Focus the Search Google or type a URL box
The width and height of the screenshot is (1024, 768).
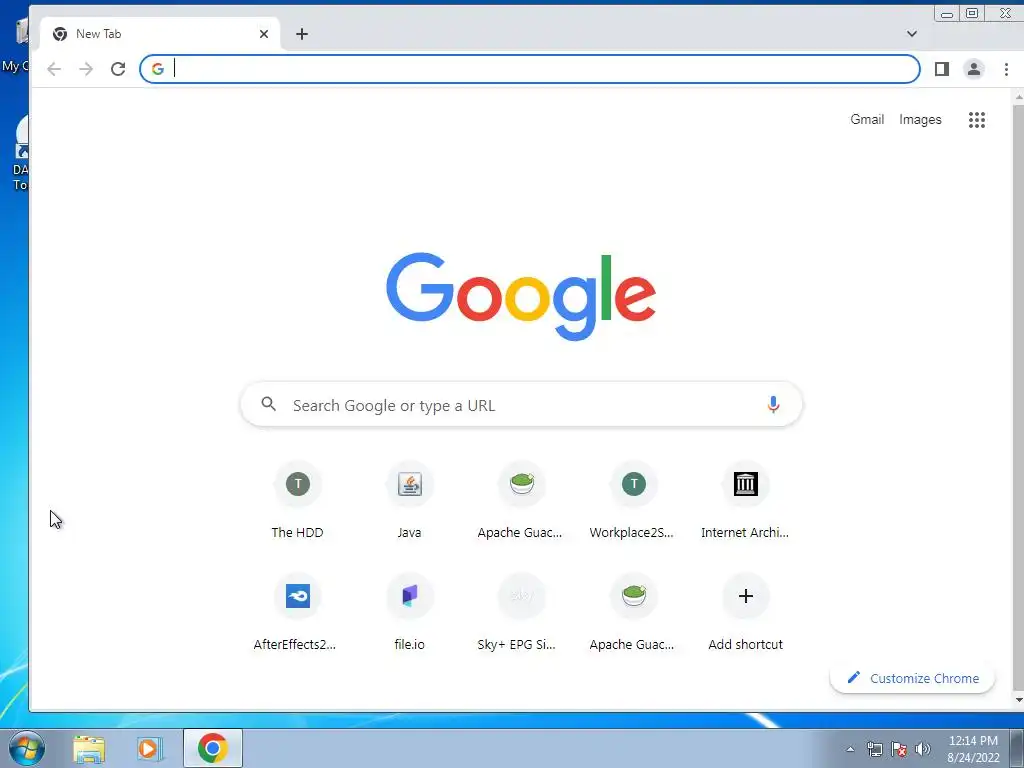[521, 405]
